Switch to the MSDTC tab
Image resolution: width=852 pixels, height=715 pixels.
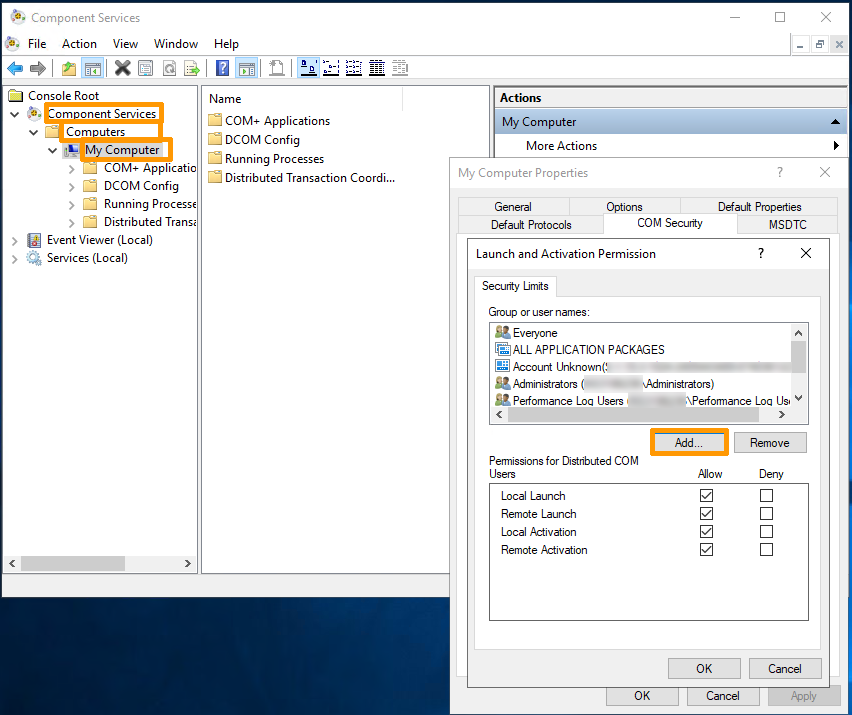click(x=786, y=224)
